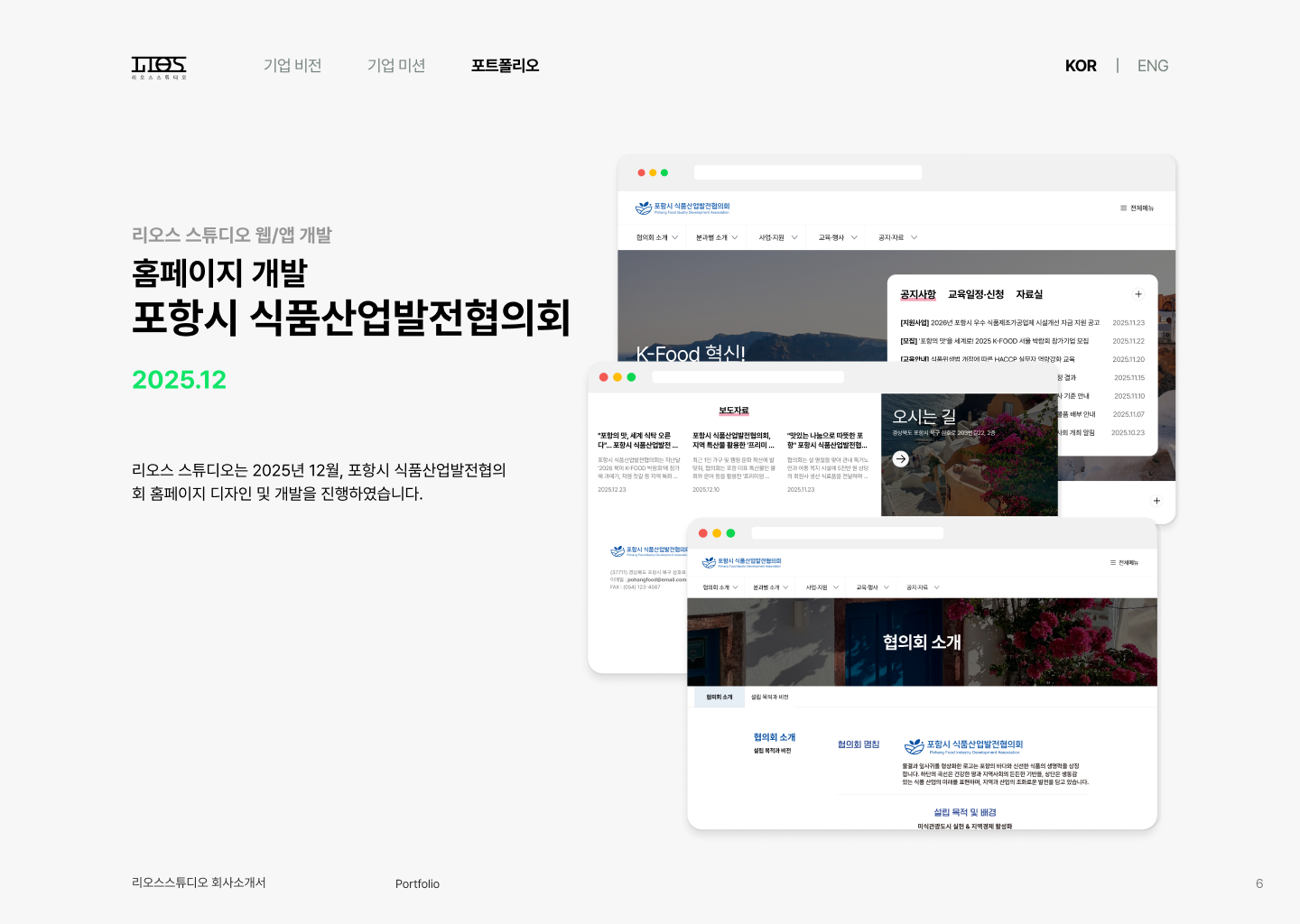Click 보도자료 section heading

click(x=734, y=411)
